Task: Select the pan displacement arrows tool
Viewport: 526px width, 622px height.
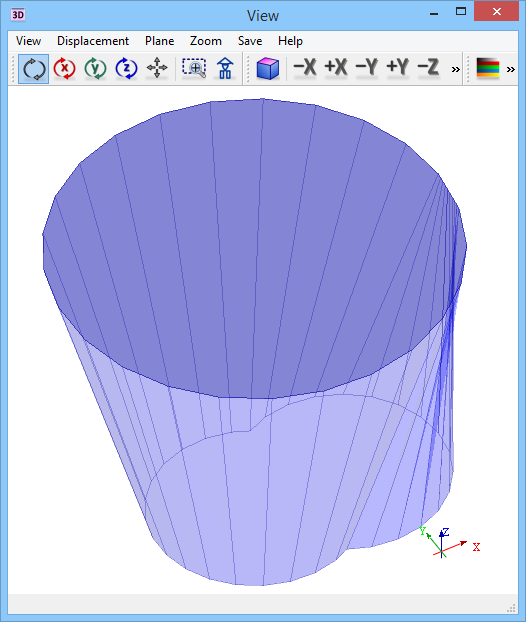Action: pyautogui.click(x=157, y=69)
